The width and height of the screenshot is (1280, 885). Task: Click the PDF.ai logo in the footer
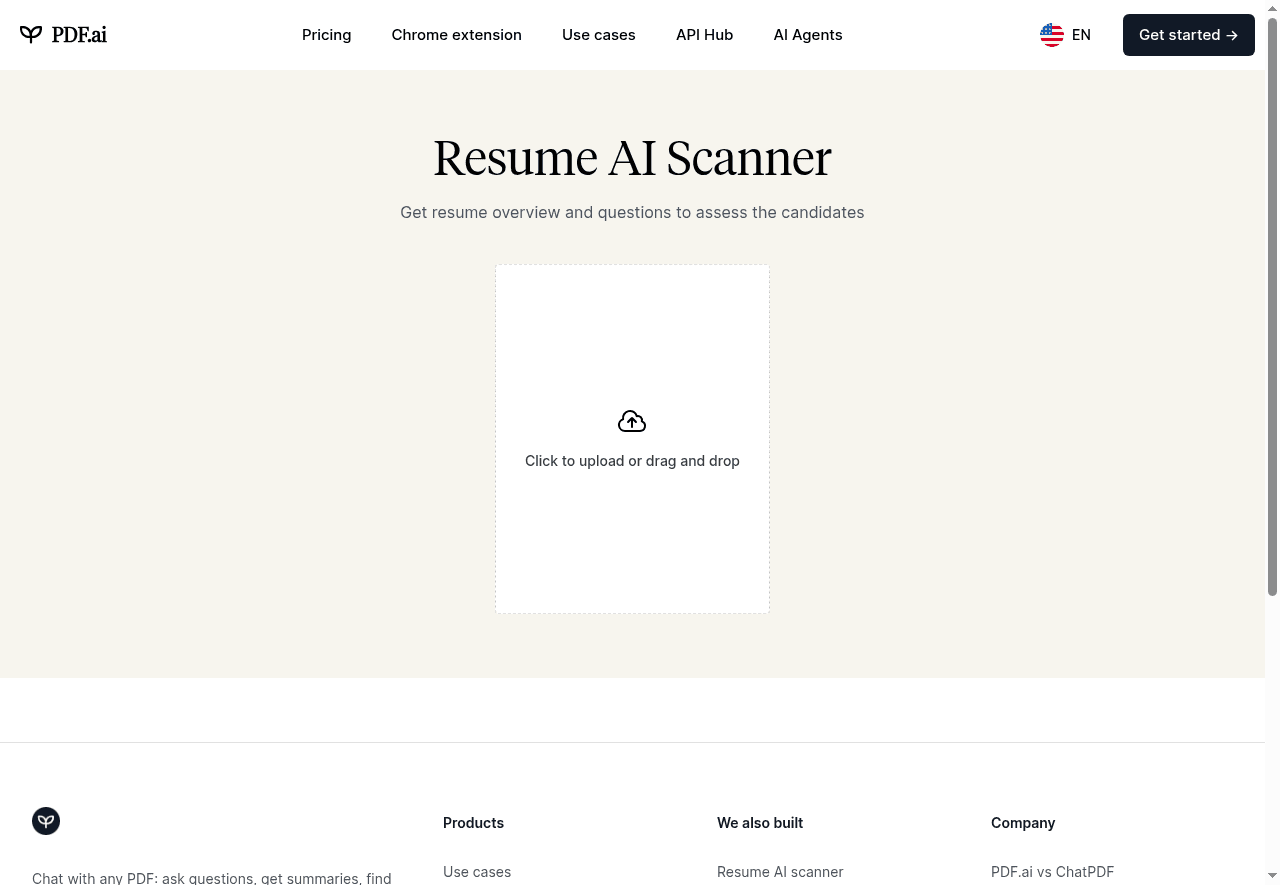click(x=45, y=820)
